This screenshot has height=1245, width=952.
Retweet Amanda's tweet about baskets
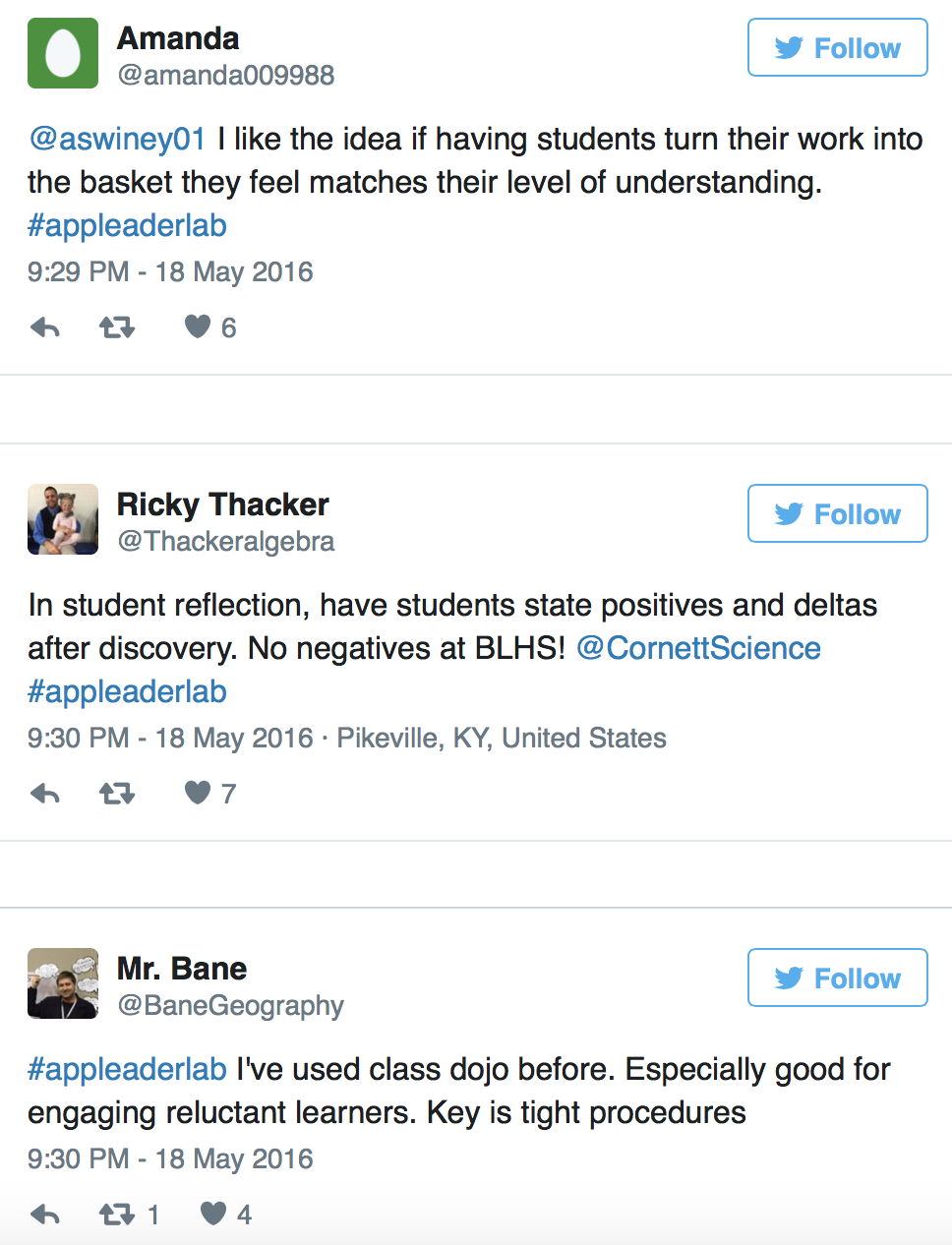[x=117, y=327]
